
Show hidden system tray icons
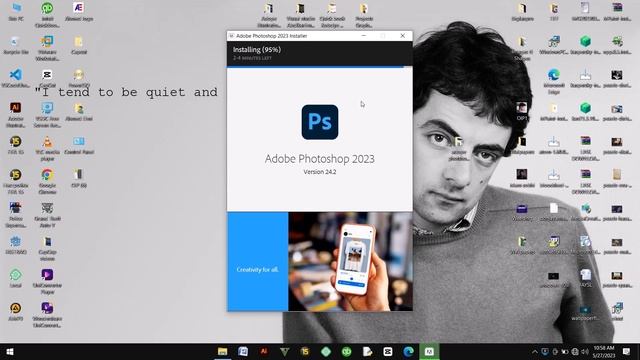(535, 351)
